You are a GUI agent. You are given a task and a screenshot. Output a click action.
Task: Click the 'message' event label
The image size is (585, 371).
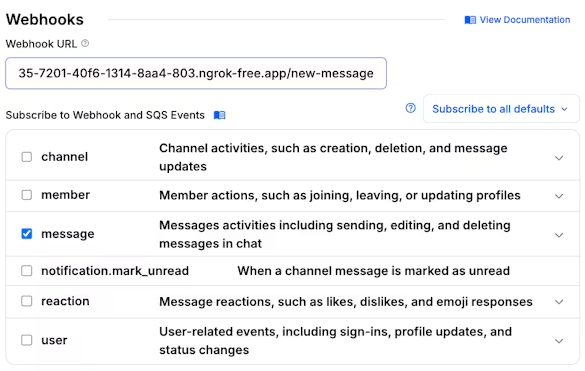click(x=68, y=234)
